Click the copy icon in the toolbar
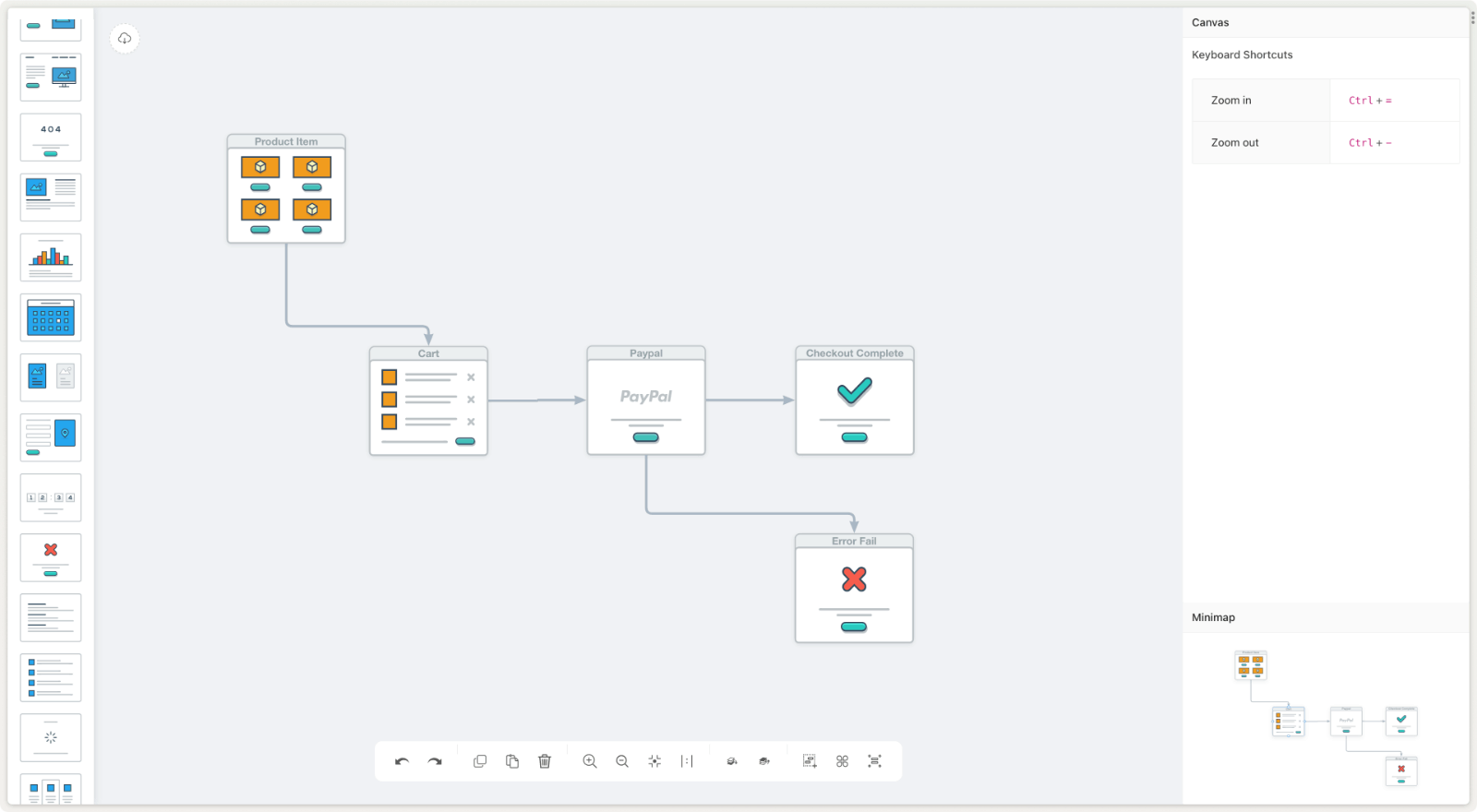Image resolution: width=1477 pixels, height=812 pixels. click(480, 761)
